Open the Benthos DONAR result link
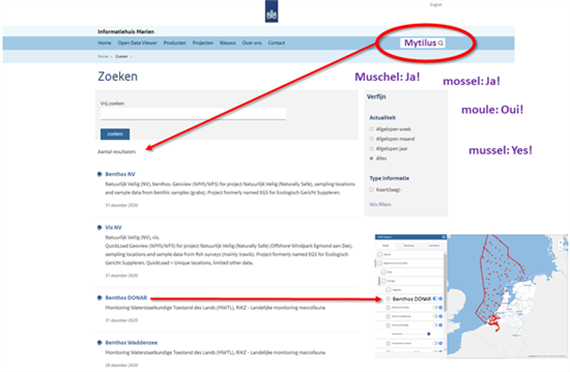The image size is (570, 372). pyautogui.click(x=126, y=298)
